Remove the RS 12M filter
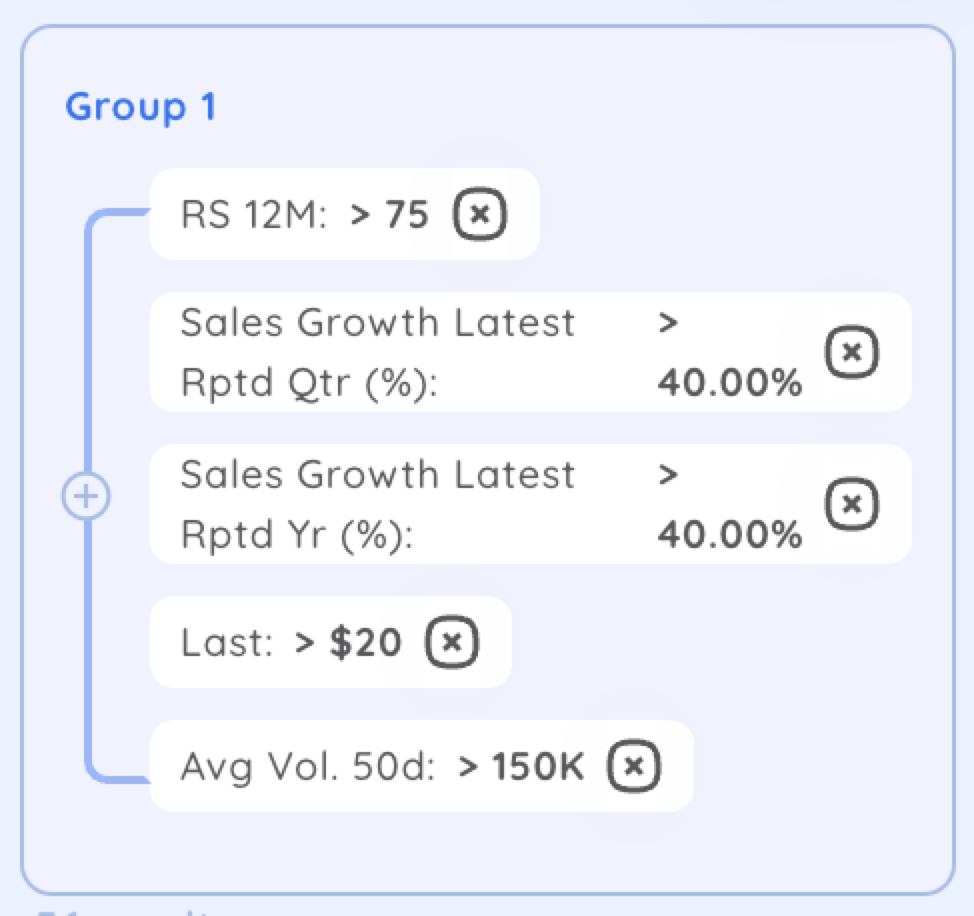This screenshot has height=916, width=974. click(x=480, y=214)
